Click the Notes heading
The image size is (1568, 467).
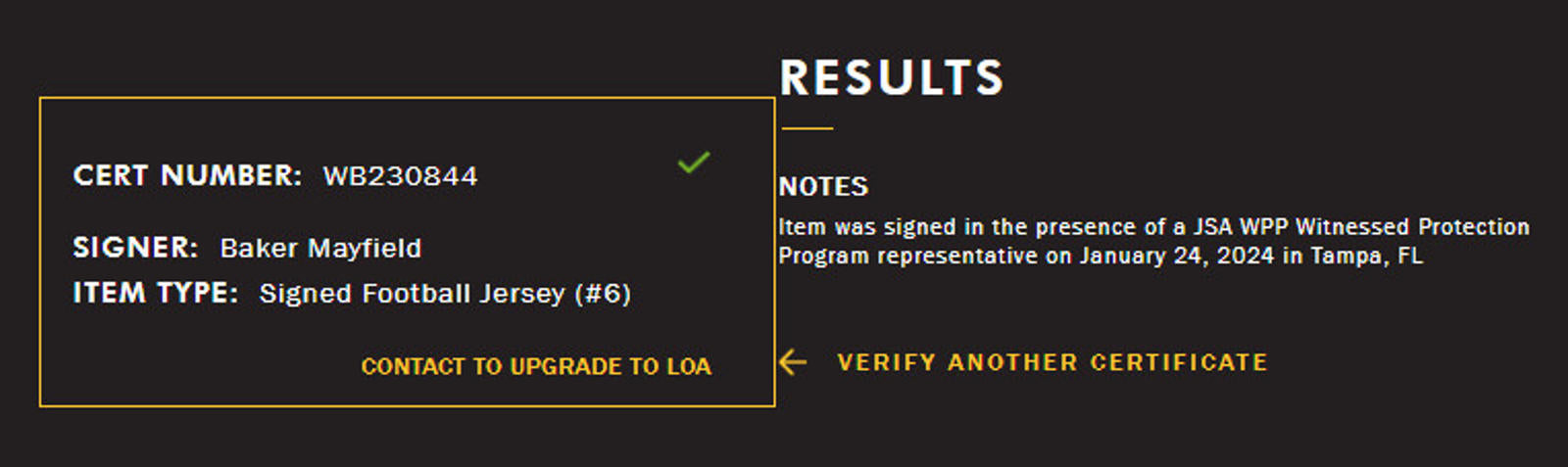coord(823,186)
